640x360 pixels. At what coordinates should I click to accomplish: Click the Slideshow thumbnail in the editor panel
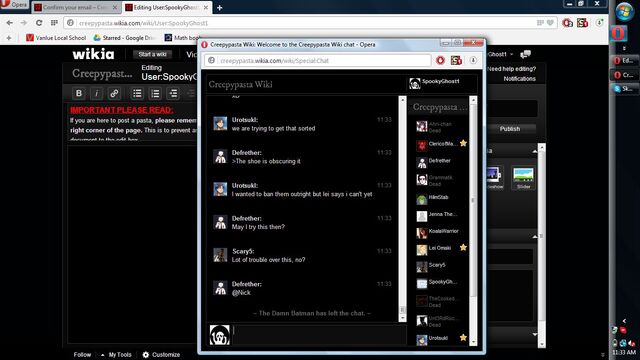(494, 178)
